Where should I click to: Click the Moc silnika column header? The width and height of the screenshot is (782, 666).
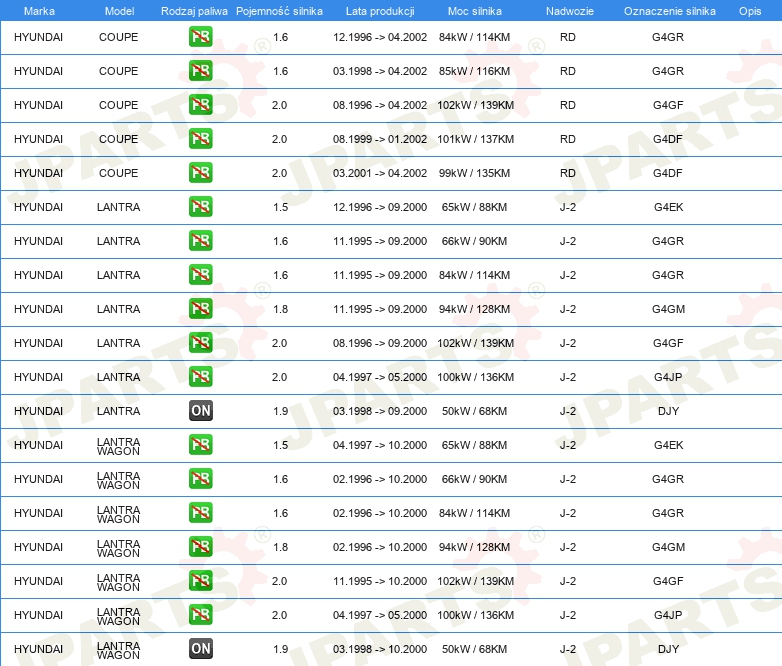click(475, 11)
